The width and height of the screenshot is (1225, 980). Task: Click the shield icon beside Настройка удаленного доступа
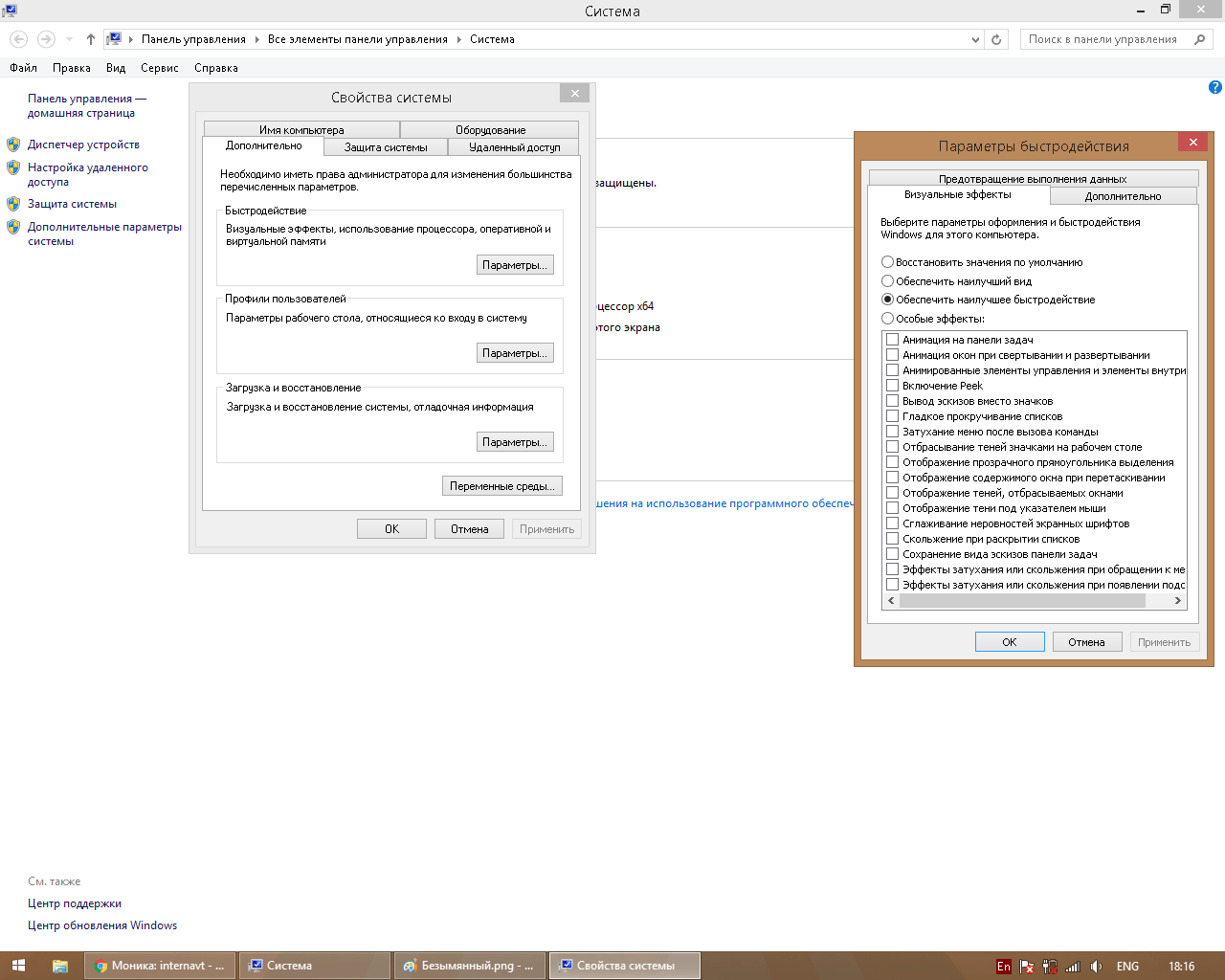coord(13,167)
